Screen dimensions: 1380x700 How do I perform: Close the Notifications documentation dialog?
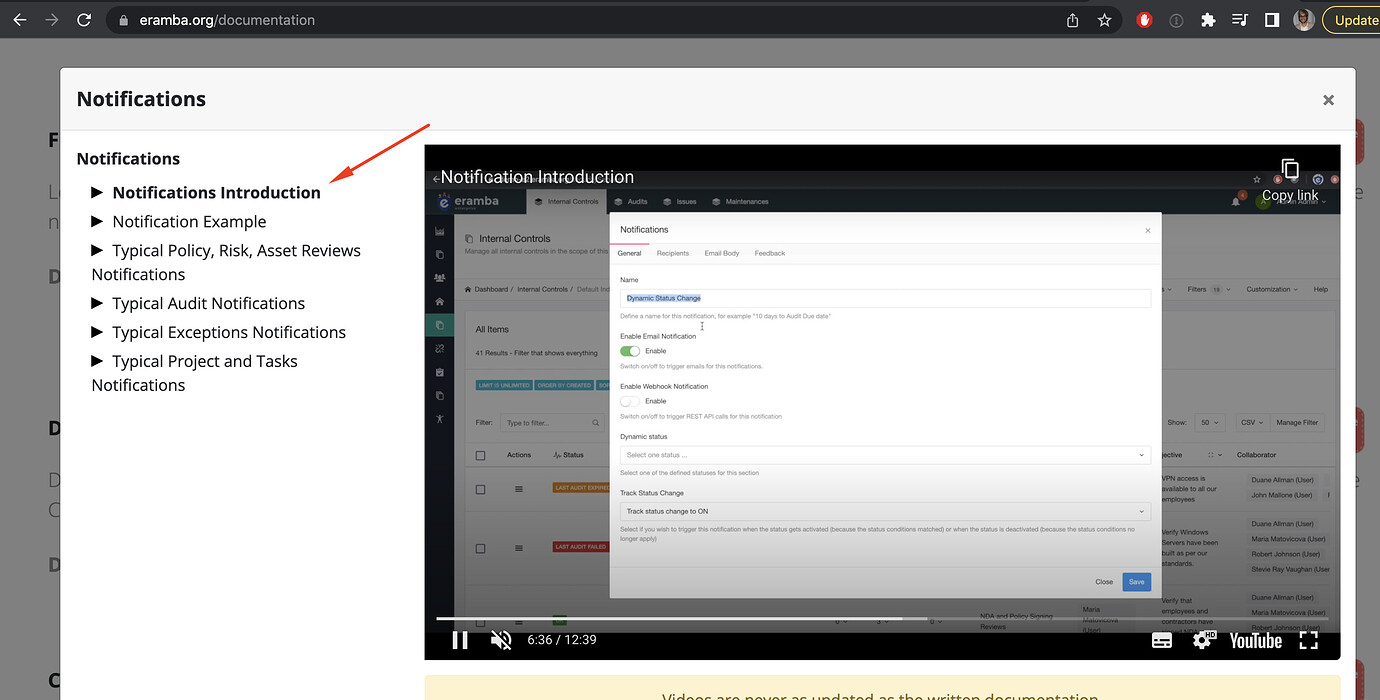point(1328,99)
